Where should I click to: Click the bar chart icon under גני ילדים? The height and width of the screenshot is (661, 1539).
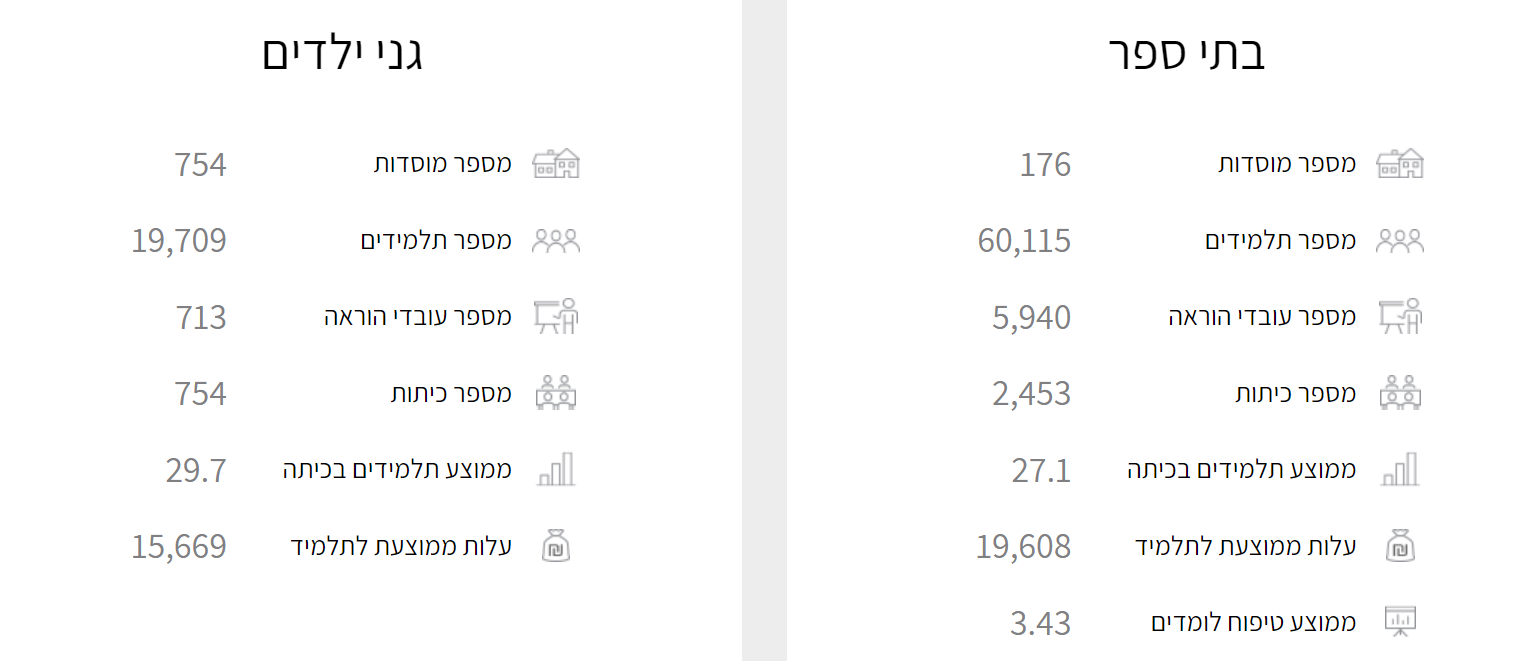tap(556, 469)
